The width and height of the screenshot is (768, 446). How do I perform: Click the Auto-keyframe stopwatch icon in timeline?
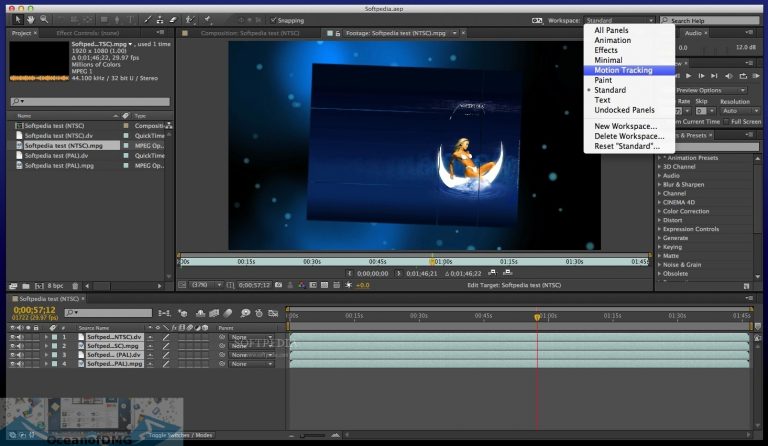point(259,313)
